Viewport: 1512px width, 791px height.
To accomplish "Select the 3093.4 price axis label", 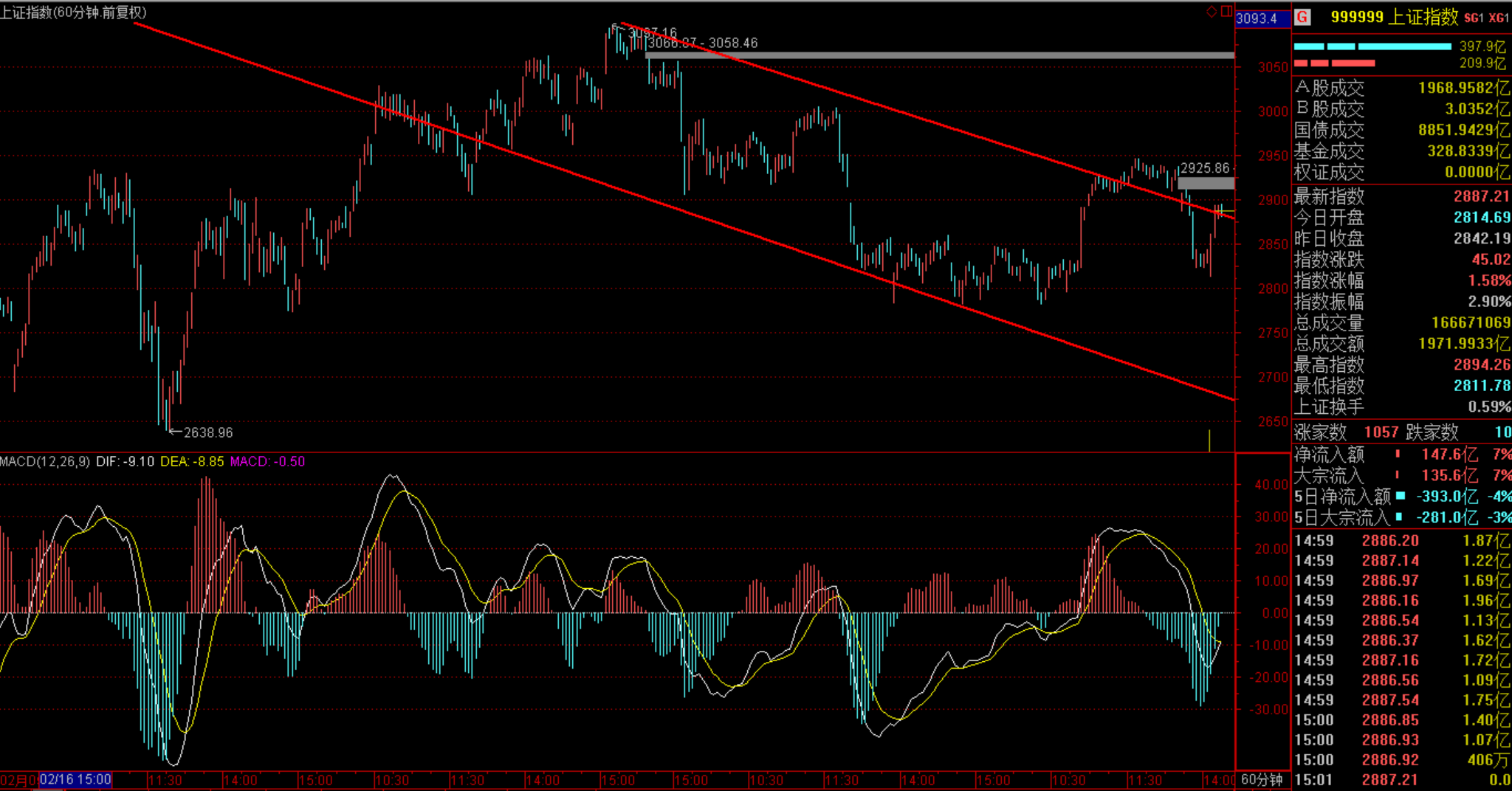I will 1257,18.
